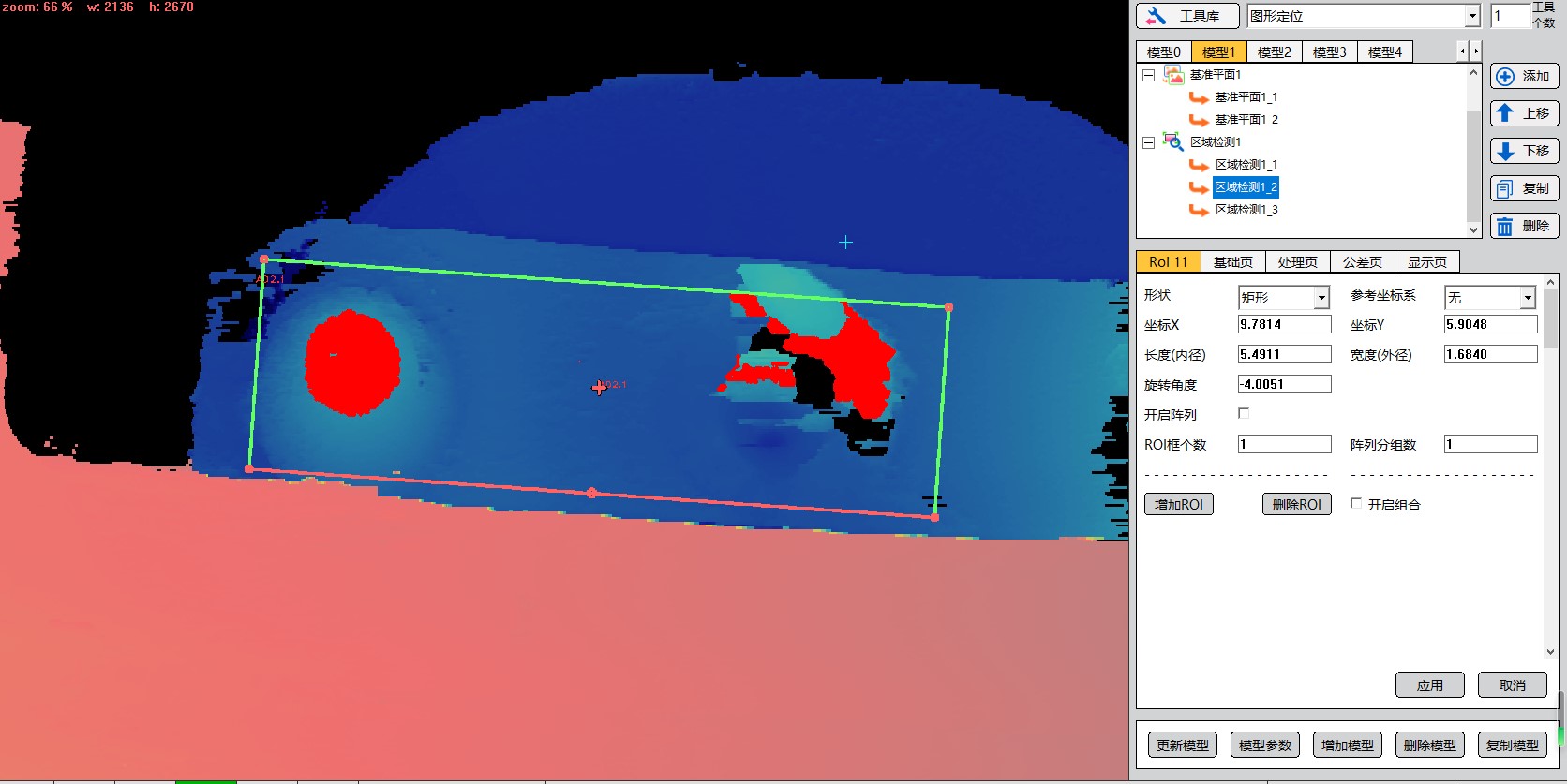Open the 参考坐标系 dropdown
The height and width of the screenshot is (784, 1567).
pyautogui.click(x=1527, y=298)
